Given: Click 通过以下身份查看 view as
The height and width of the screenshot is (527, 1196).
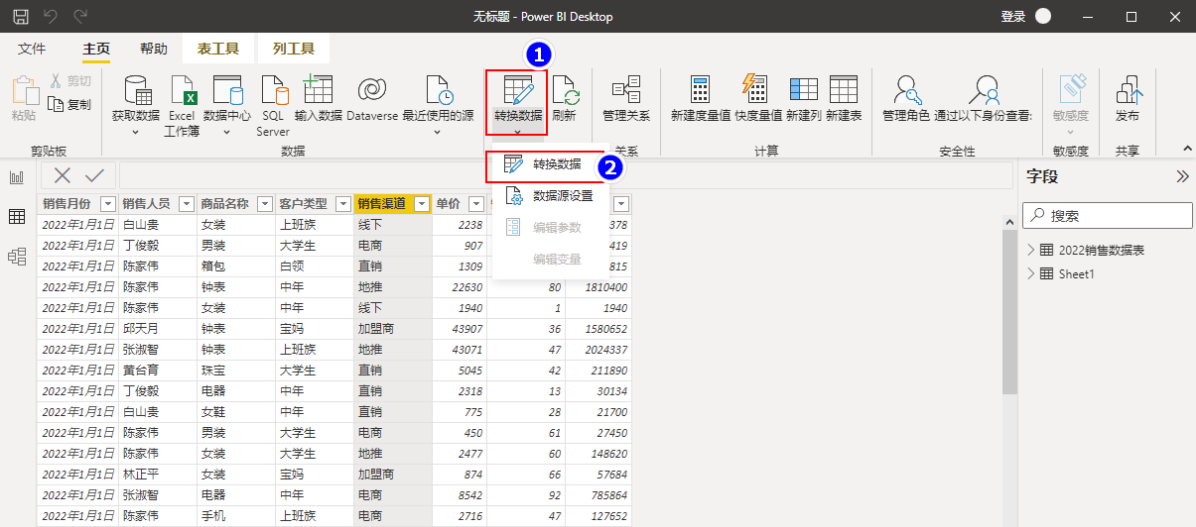Looking at the screenshot, I should click(x=983, y=99).
